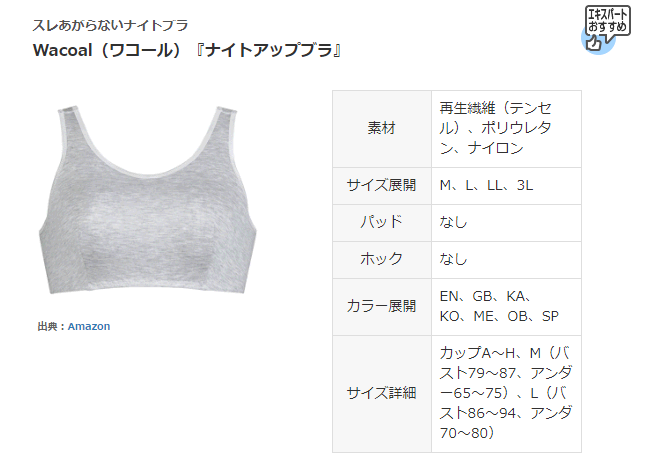The height and width of the screenshot is (470, 645).
Task: Click the expert recommendation badge icon
Action: (605, 29)
